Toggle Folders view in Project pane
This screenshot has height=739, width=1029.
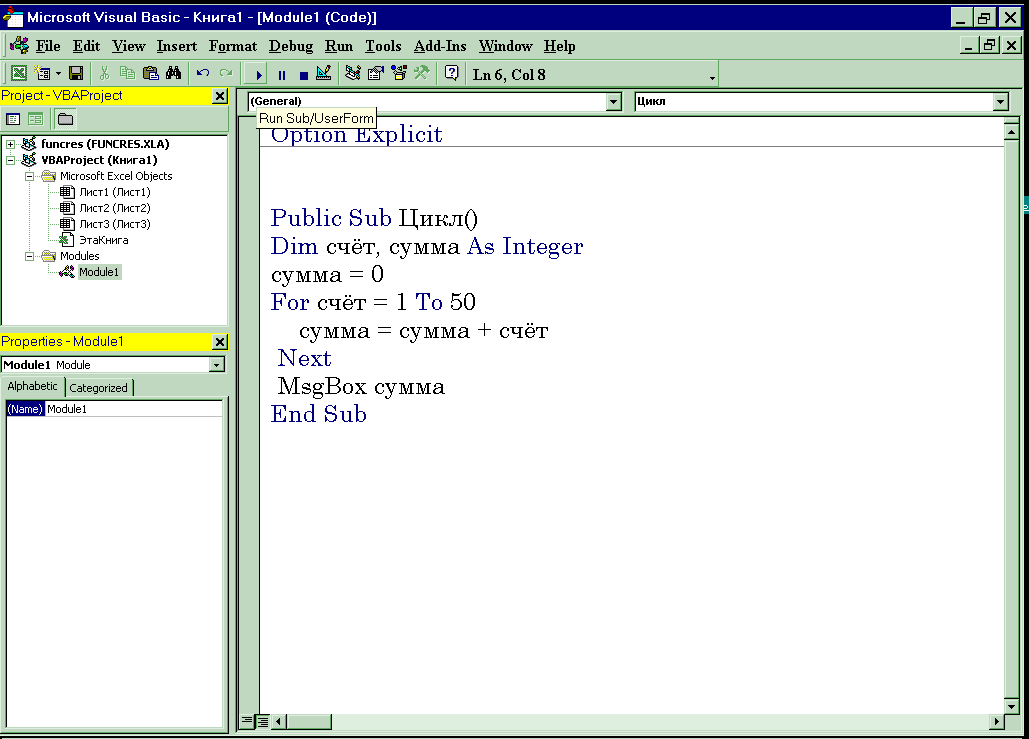coord(65,119)
